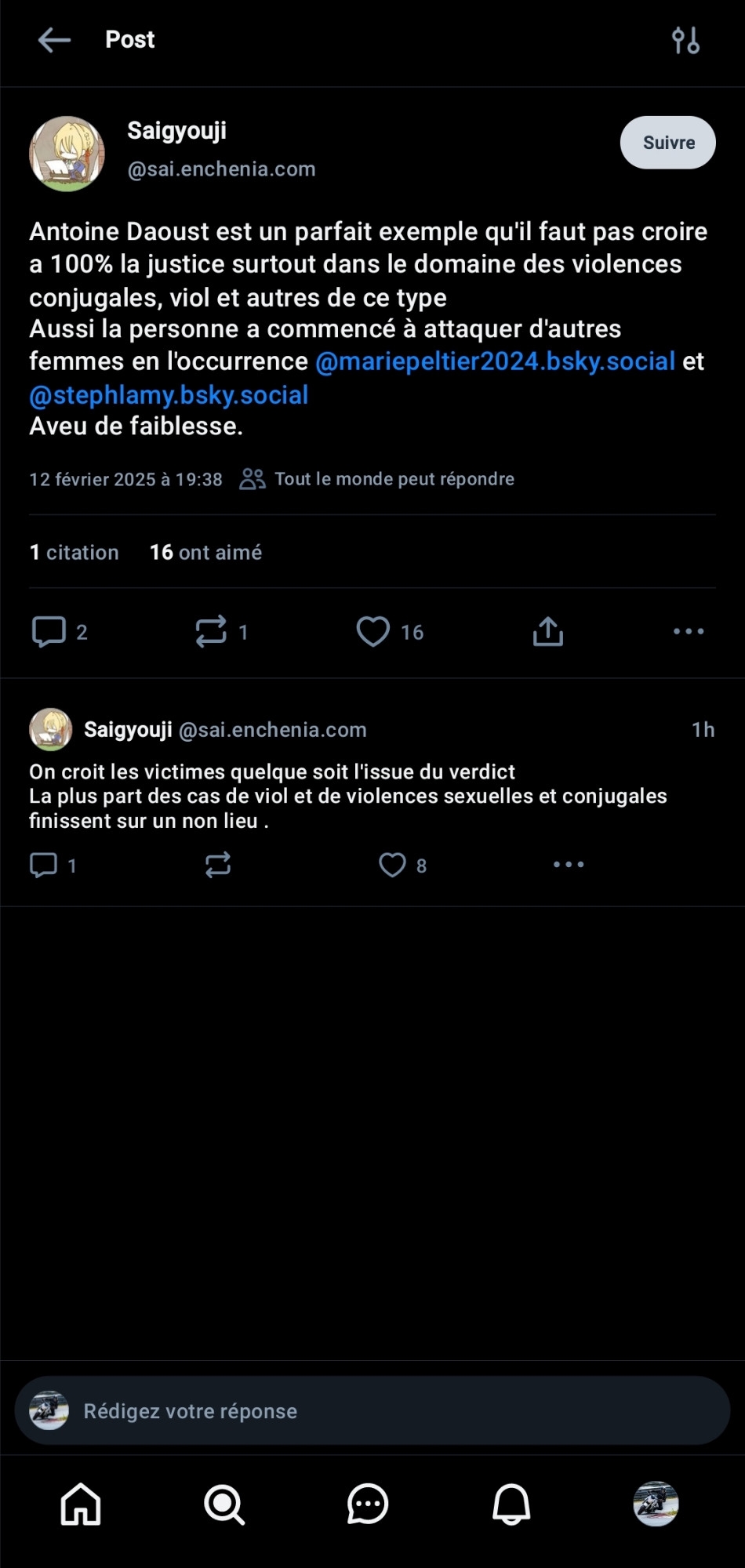Viewport: 745px width, 1568px height.
Task: Open thread display settings icon
Action: tap(685, 40)
